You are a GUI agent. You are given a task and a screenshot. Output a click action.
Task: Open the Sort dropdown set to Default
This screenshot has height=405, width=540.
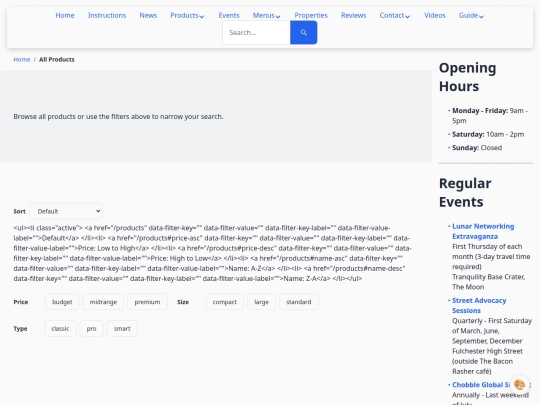click(x=65, y=211)
